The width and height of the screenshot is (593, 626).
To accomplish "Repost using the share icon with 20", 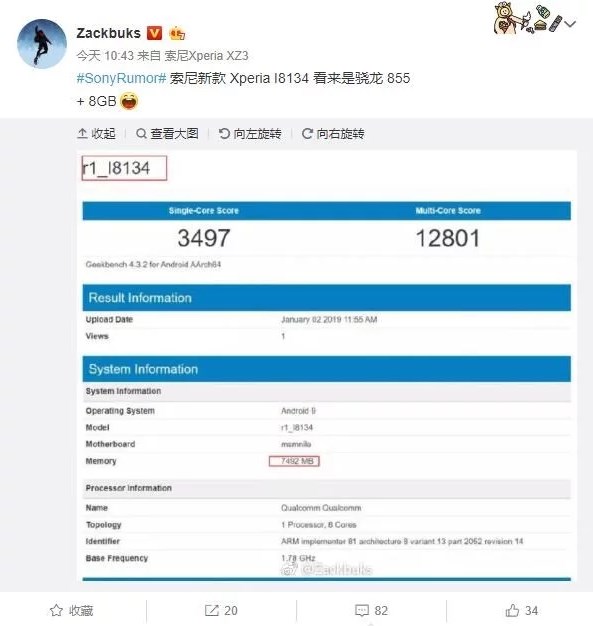I will pyautogui.click(x=221, y=610).
